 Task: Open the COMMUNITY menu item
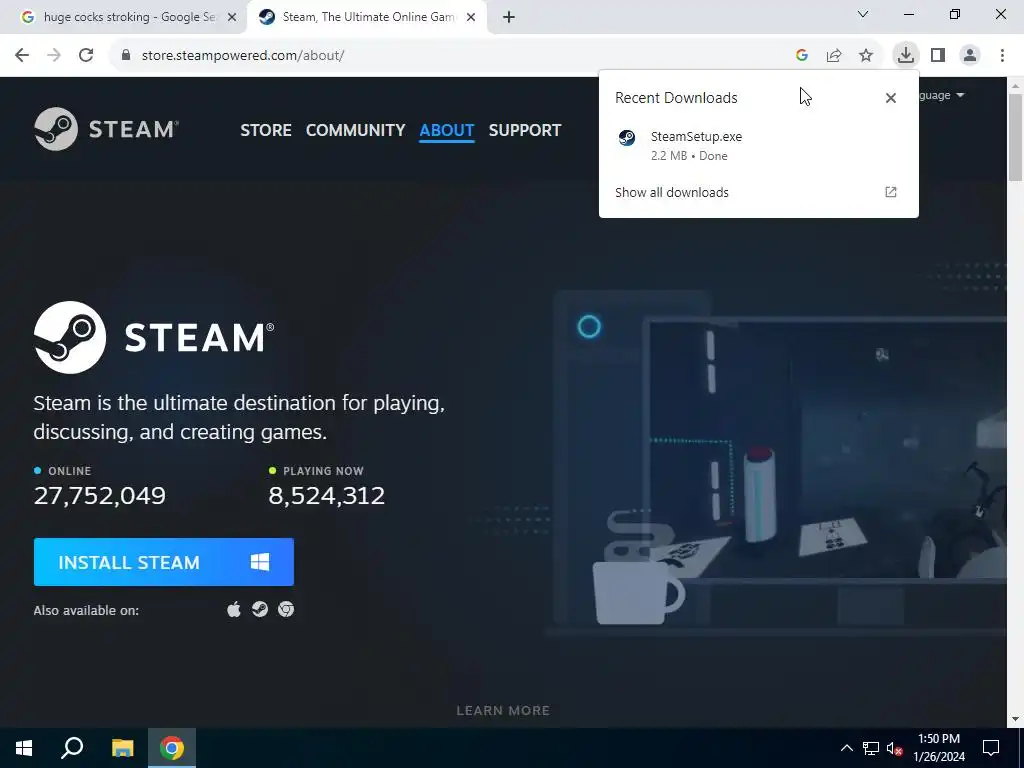coord(355,130)
